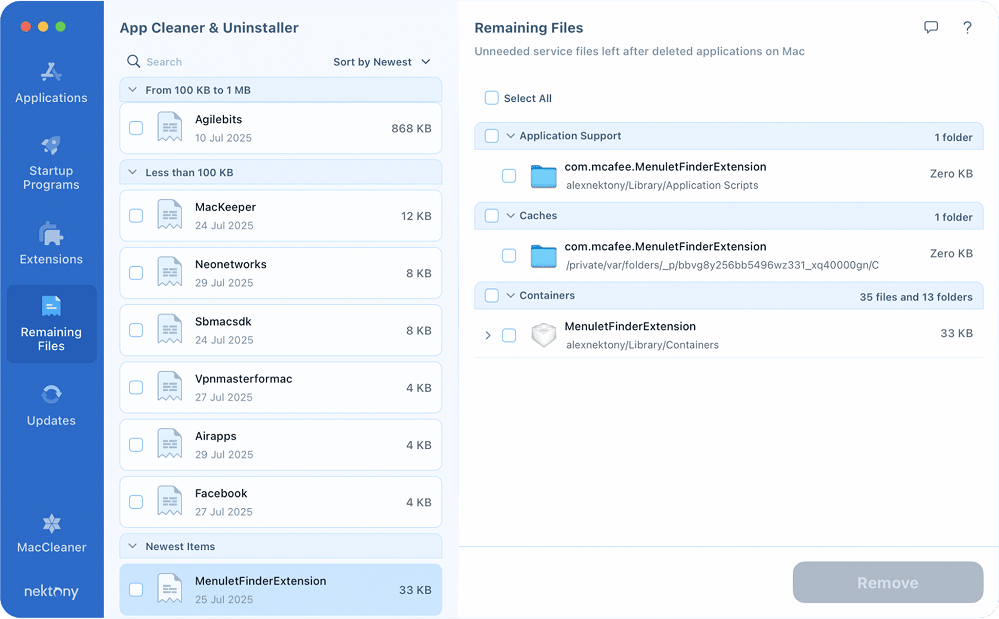Click the Agilebits file icon
Screen dimensions: 999x619
169,127
